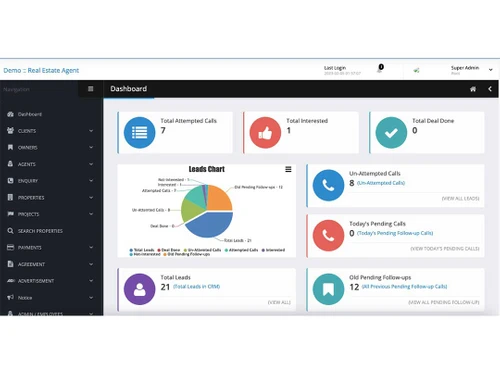500x375 pixels.
Task: Open the Super Admin dropdown arrow
Action: 491,70
